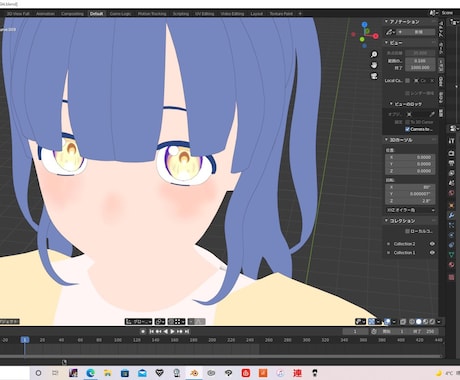Open the annotation pencil dropdown
Image resolution: width=460 pixels, height=380 pixels.
click(x=390, y=32)
